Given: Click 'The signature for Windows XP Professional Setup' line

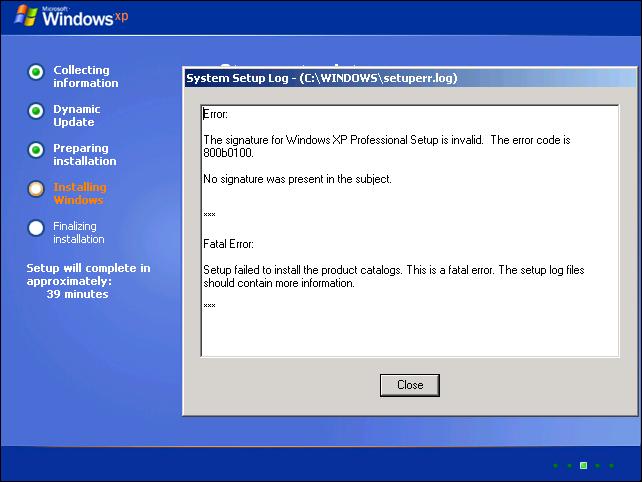Looking at the screenshot, I should click(387, 140).
